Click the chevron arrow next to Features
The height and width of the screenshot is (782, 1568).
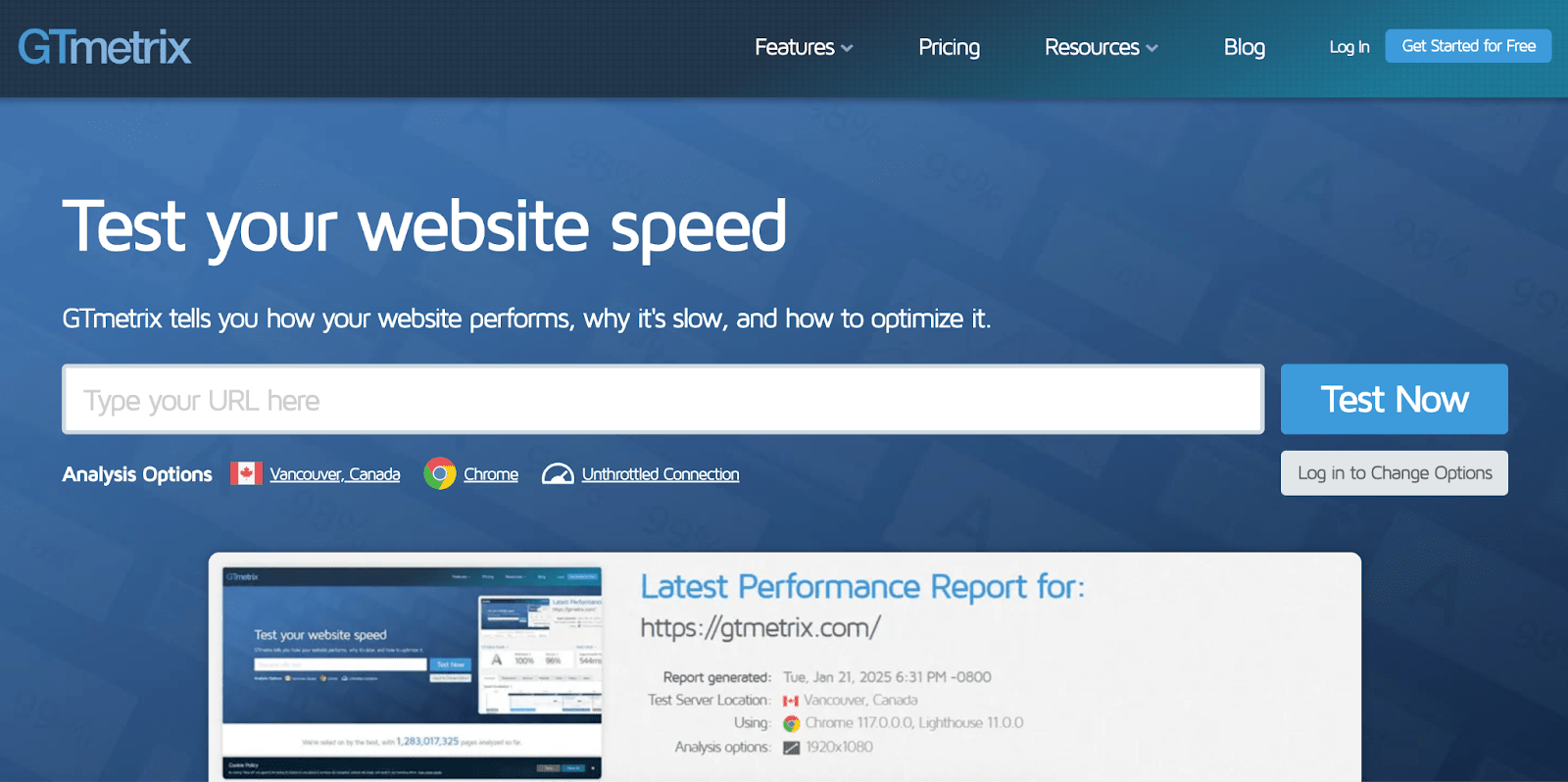point(848,48)
